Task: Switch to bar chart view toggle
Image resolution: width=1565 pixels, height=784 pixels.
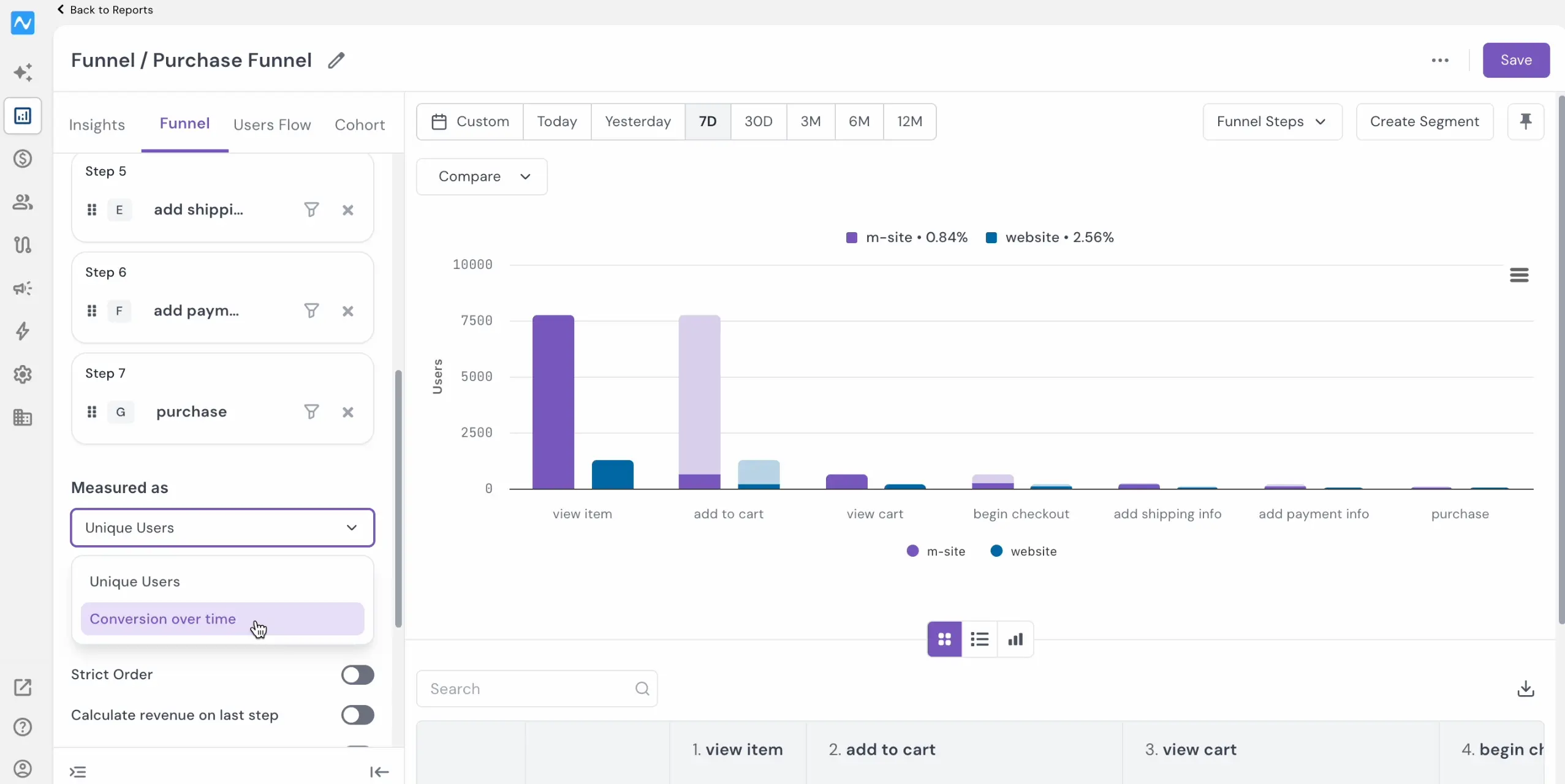Action: pos(1015,639)
